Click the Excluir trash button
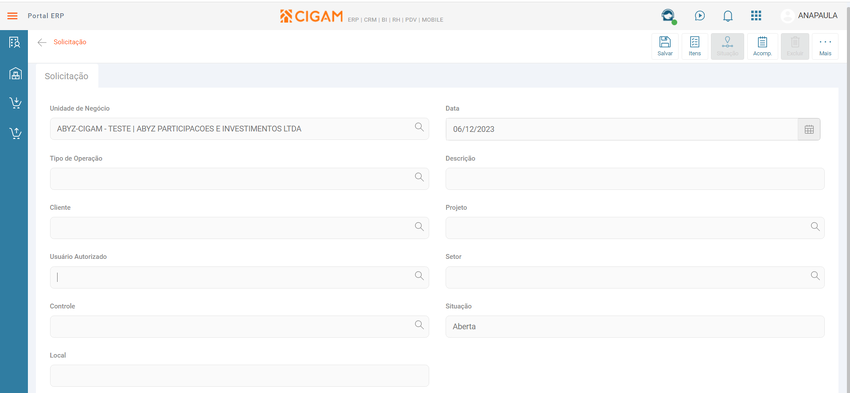 [x=795, y=47]
